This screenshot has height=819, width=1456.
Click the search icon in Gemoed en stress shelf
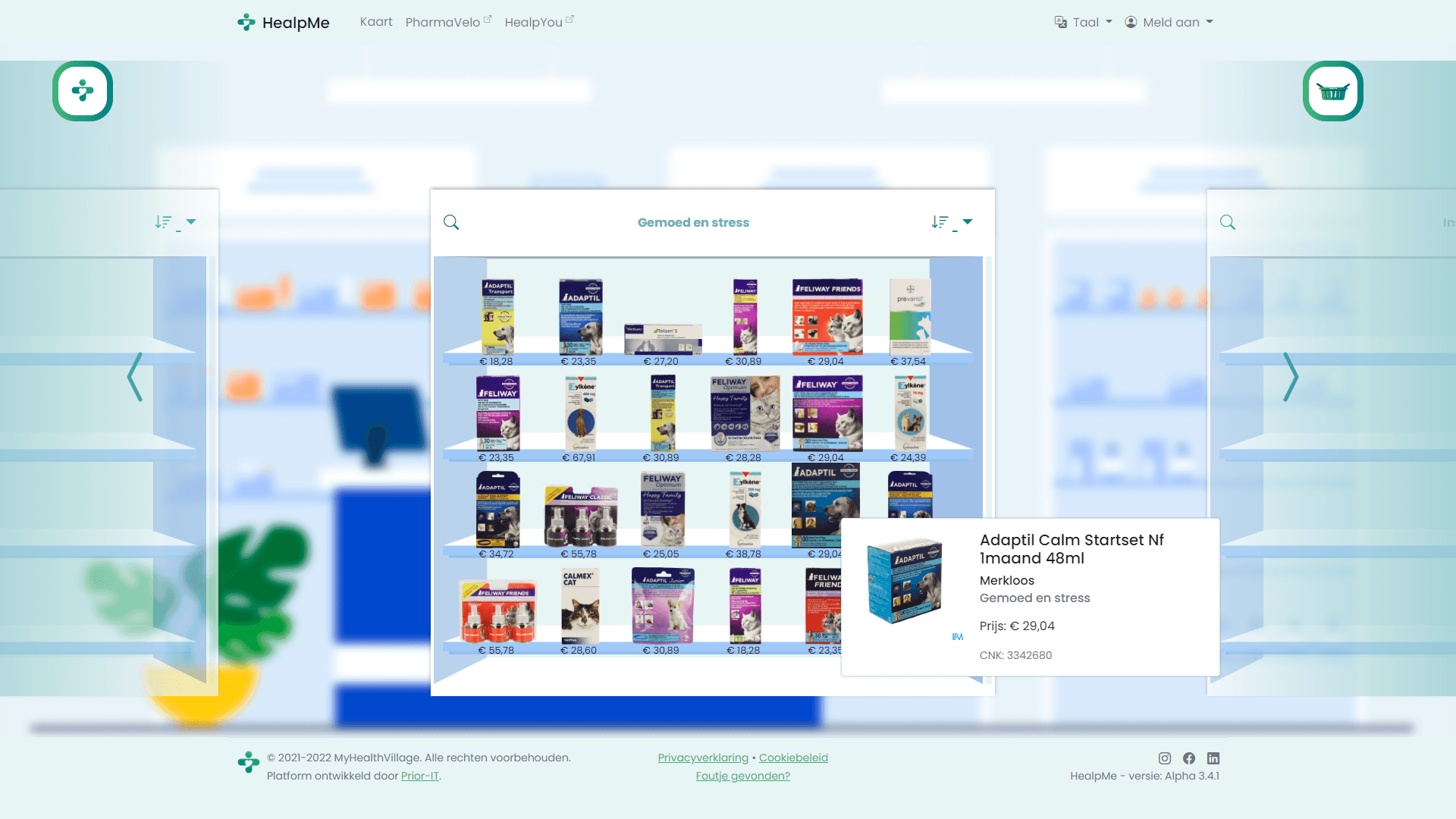451,222
